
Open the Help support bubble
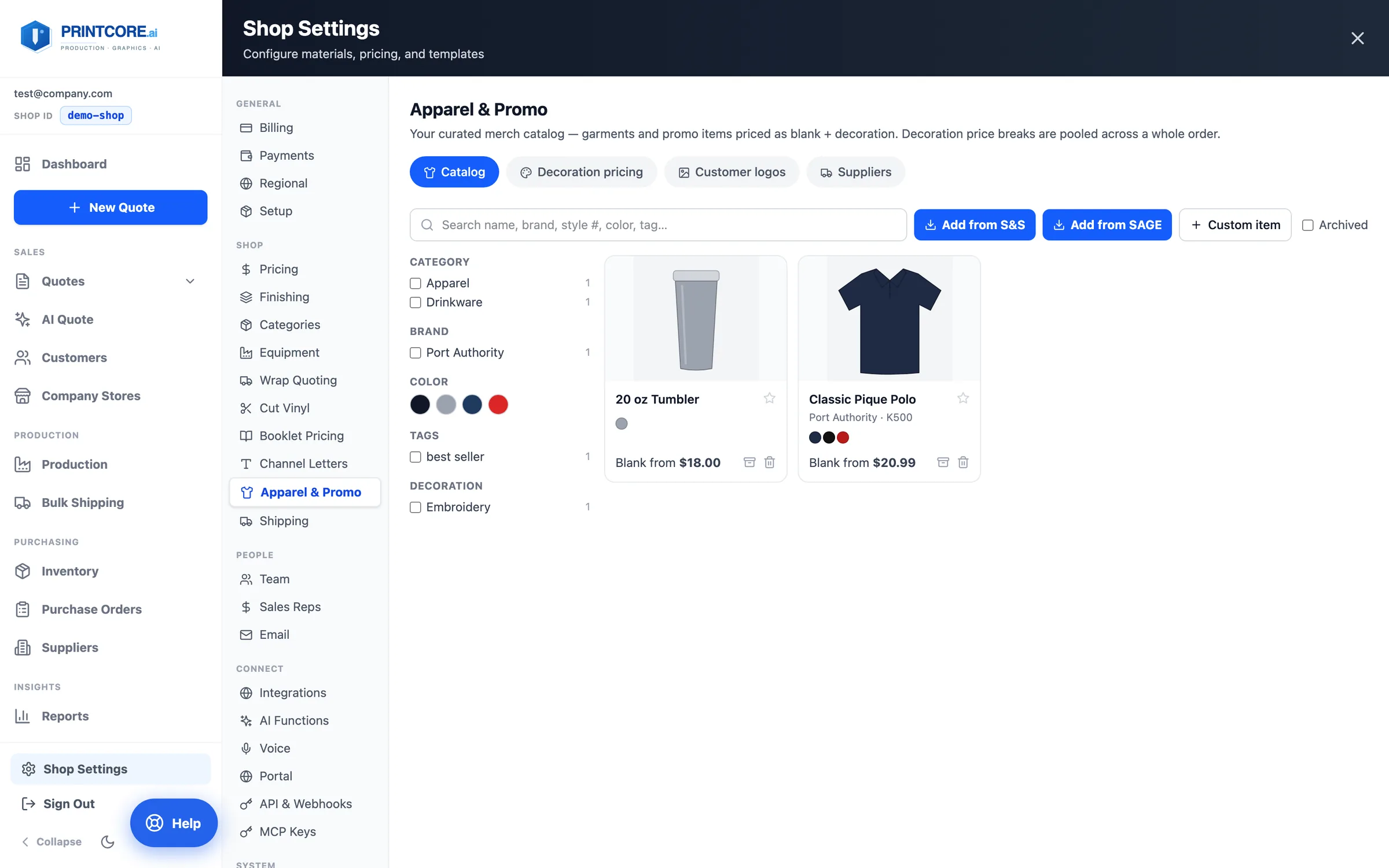tap(174, 823)
